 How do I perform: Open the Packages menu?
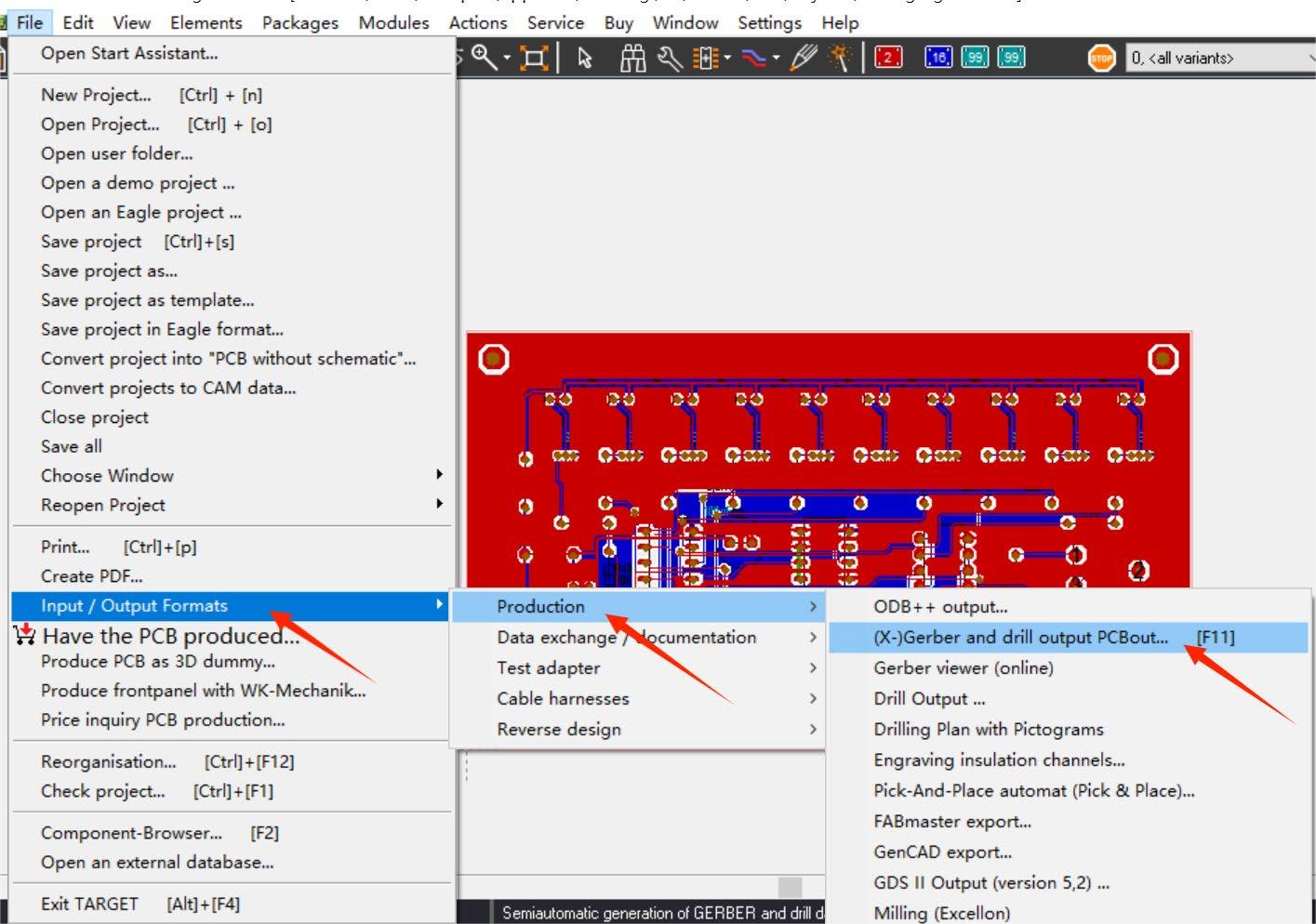(300, 22)
